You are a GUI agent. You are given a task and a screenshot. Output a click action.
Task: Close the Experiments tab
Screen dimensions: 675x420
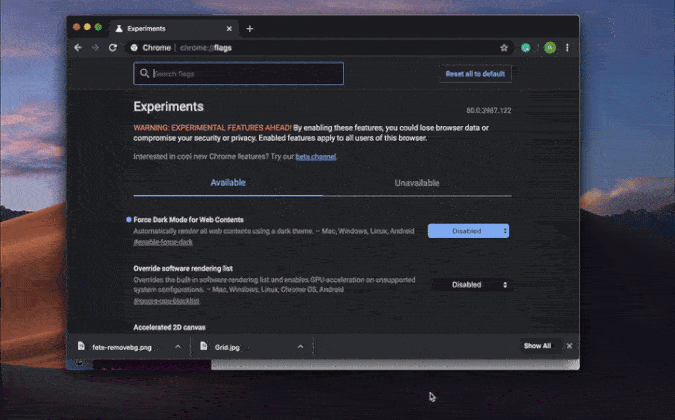pyautogui.click(x=229, y=29)
